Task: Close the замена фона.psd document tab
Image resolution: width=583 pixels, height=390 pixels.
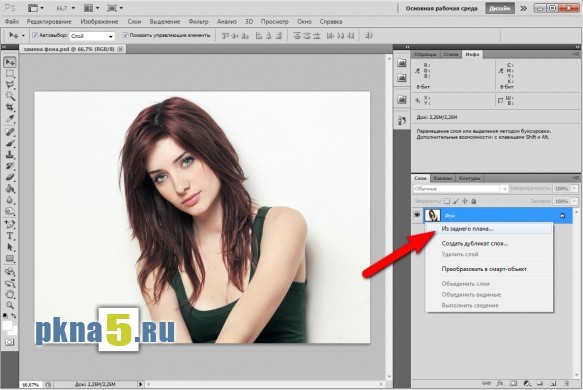Action: tap(120, 49)
